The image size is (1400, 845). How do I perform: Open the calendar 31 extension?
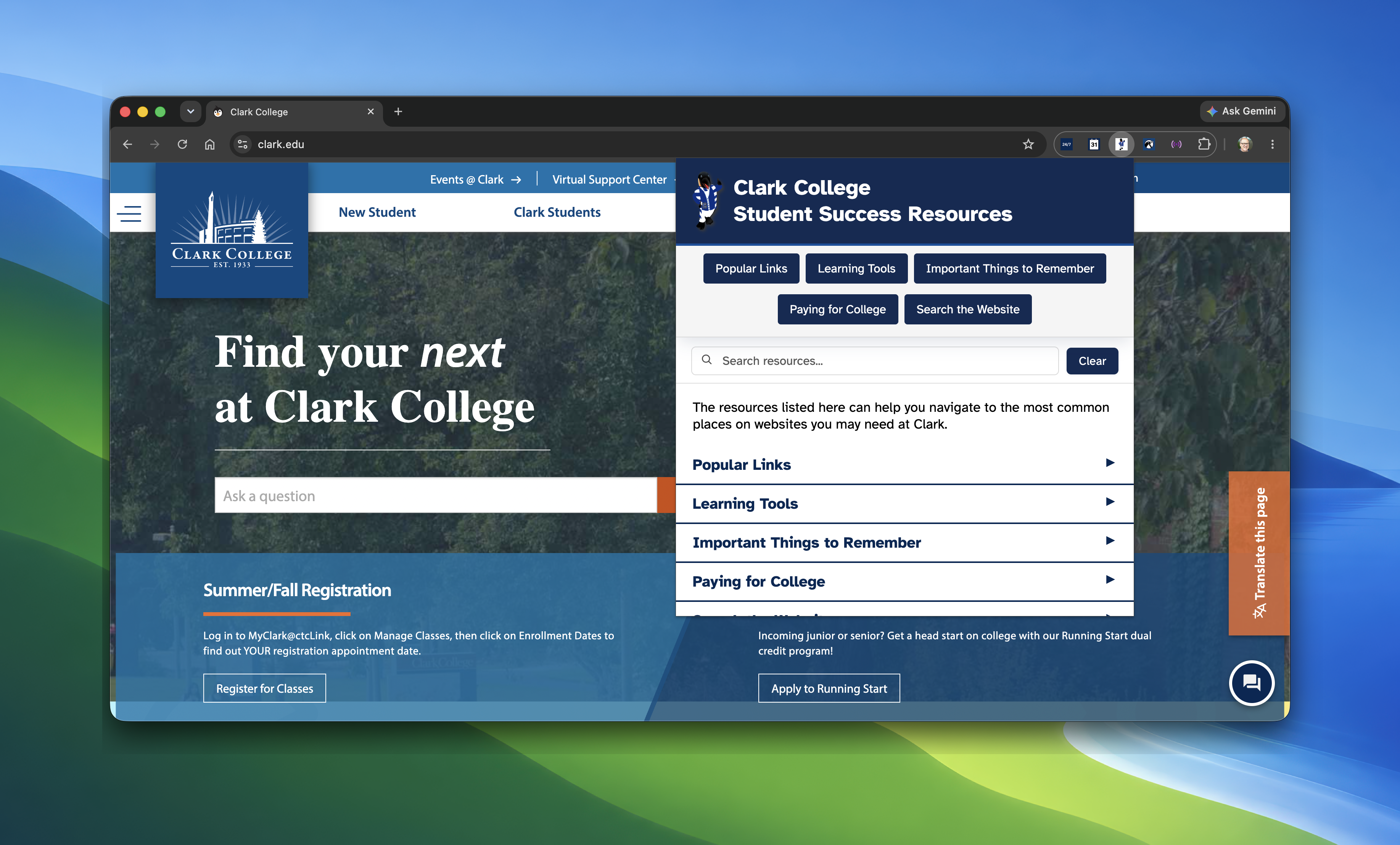click(1094, 144)
